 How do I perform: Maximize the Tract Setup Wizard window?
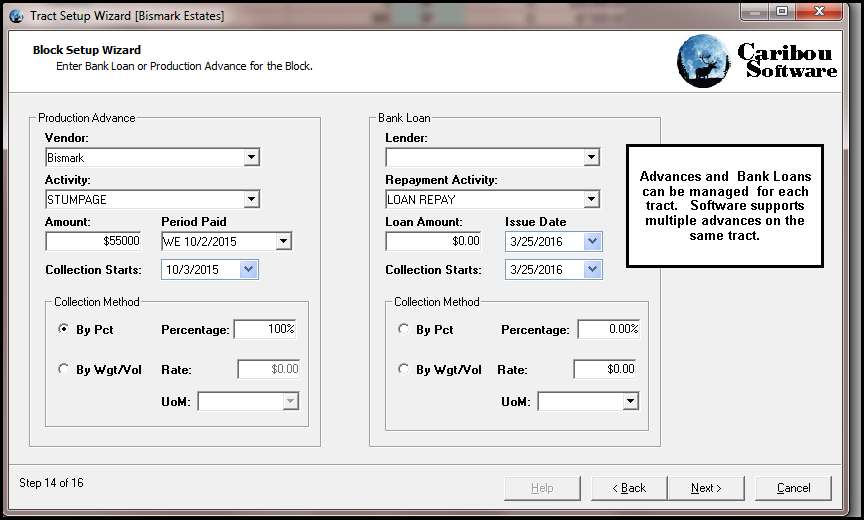(x=782, y=12)
